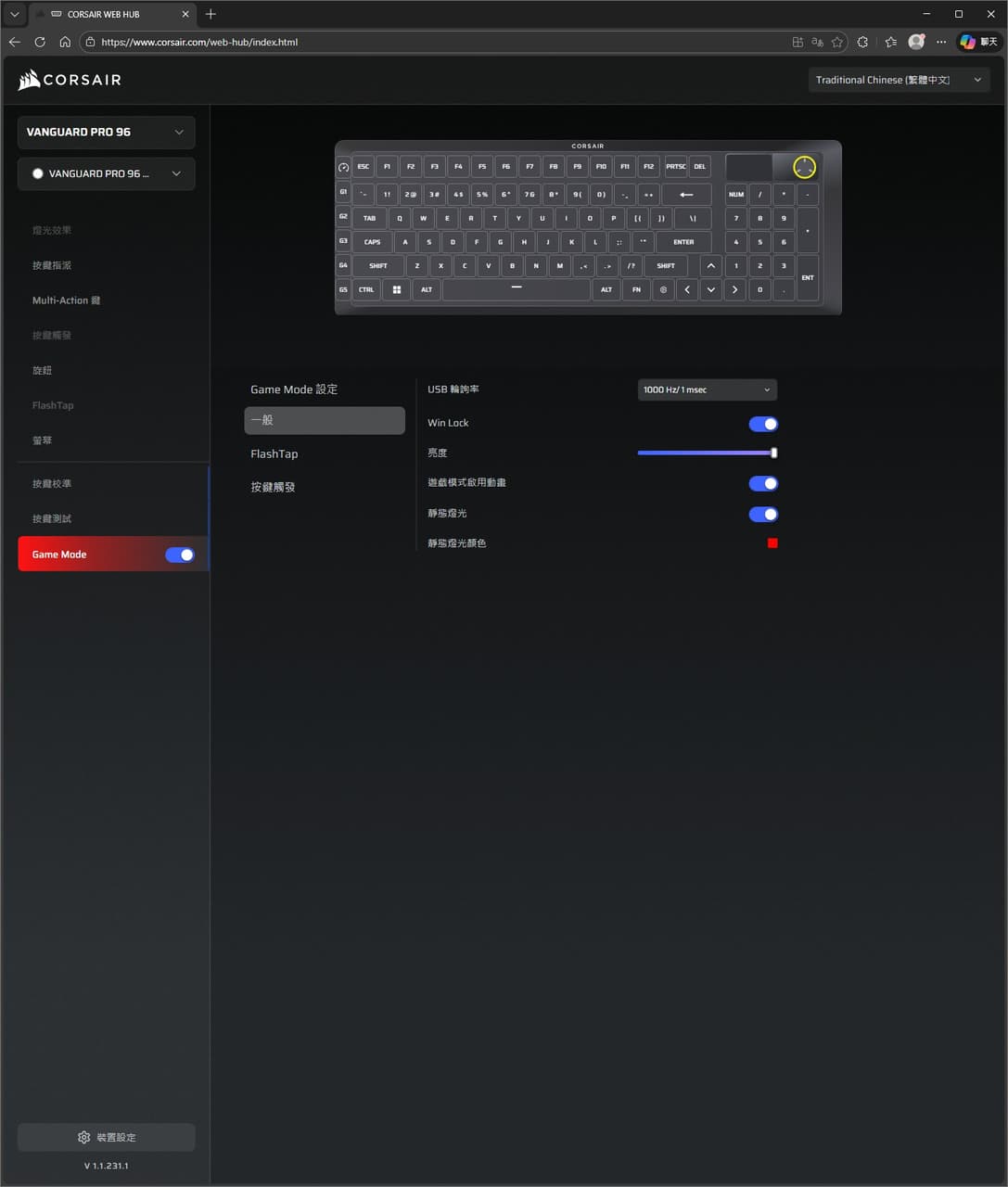Click the up arrow key on the keyboard
This screenshot has width=1008, height=1187.
(711, 265)
